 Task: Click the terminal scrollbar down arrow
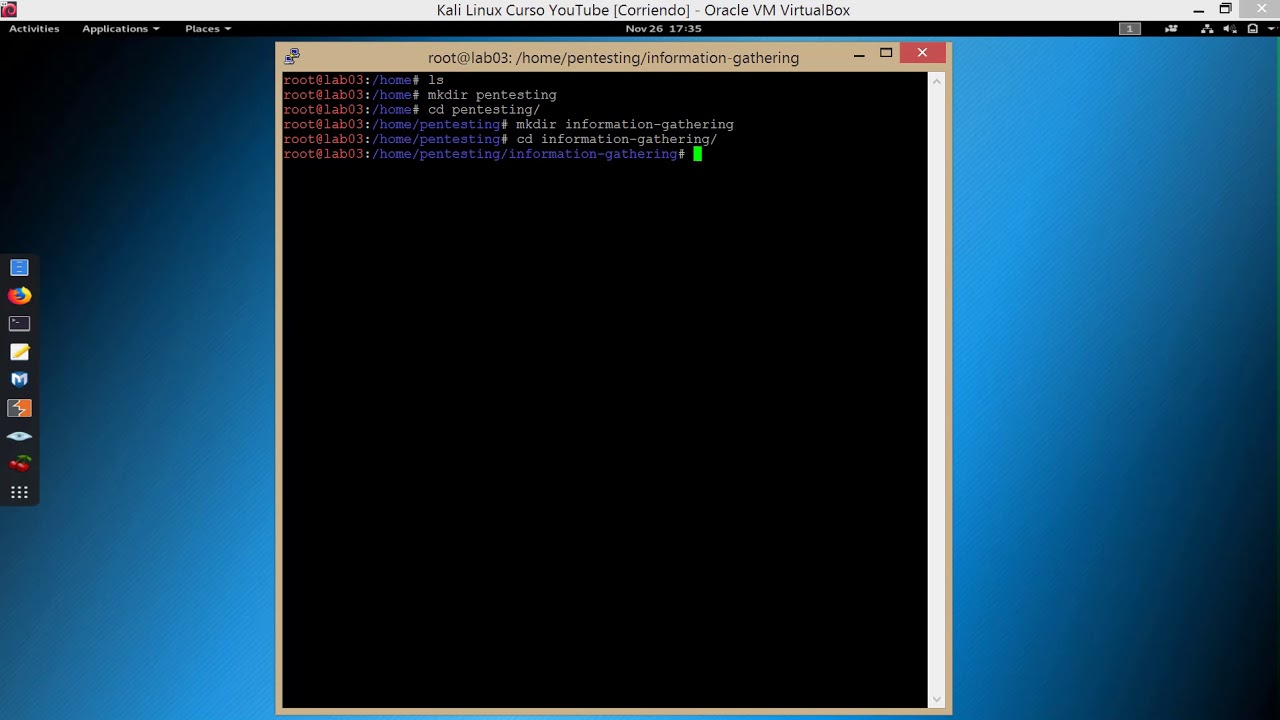point(937,700)
